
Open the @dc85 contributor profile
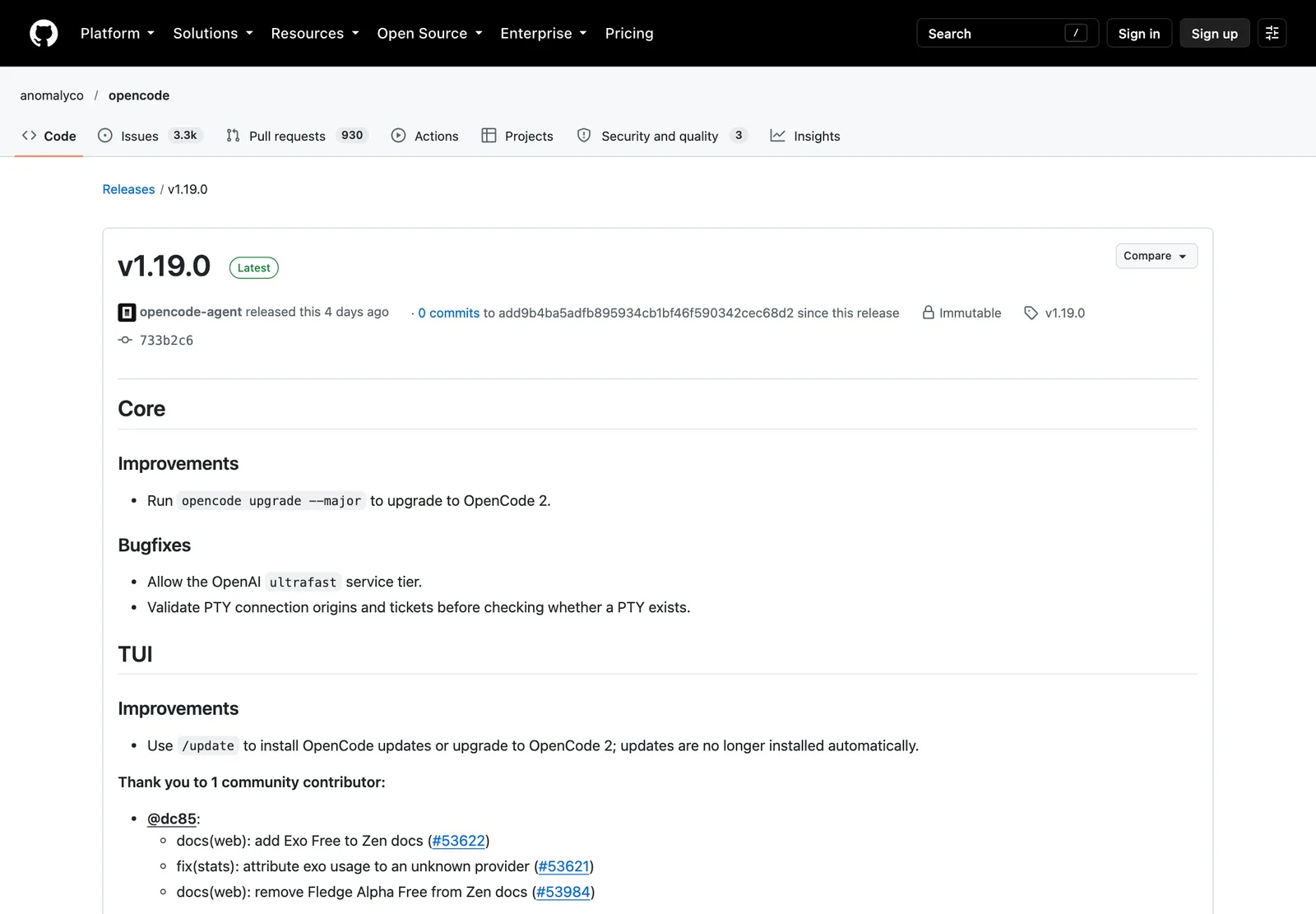pyautogui.click(x=172, y=819)
